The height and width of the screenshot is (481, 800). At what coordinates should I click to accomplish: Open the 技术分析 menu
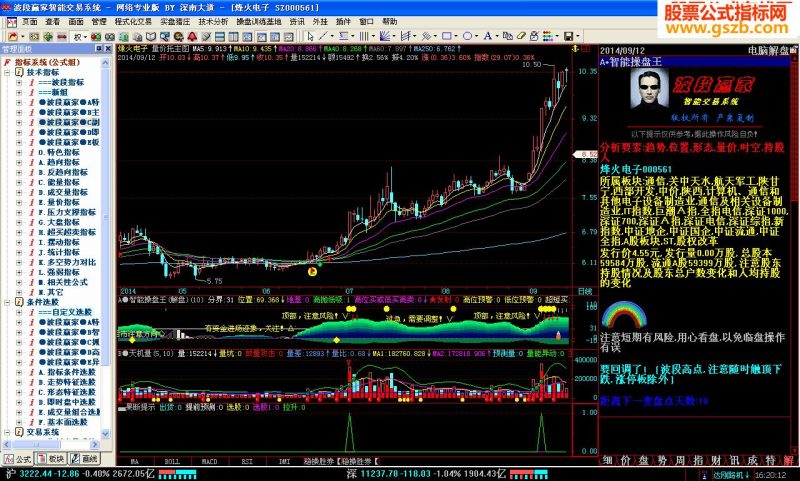pos(213,21)
